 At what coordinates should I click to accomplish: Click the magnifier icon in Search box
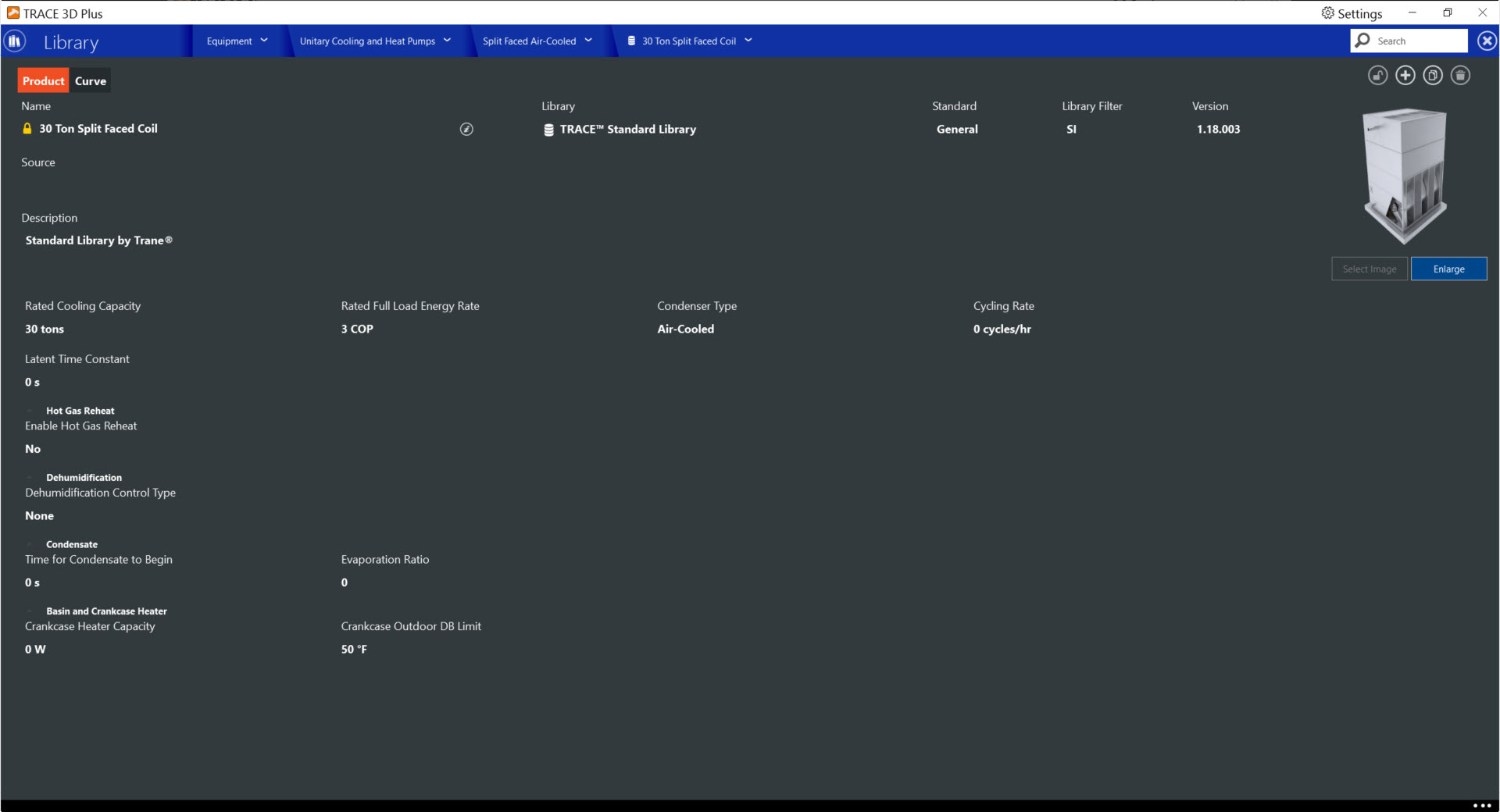pos(1363,41)
